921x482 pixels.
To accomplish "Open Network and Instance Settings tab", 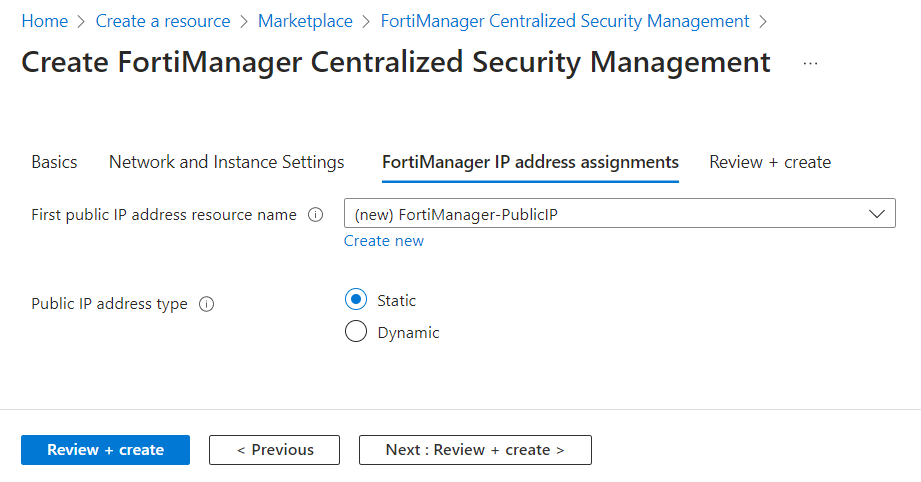I will [227, 162].
